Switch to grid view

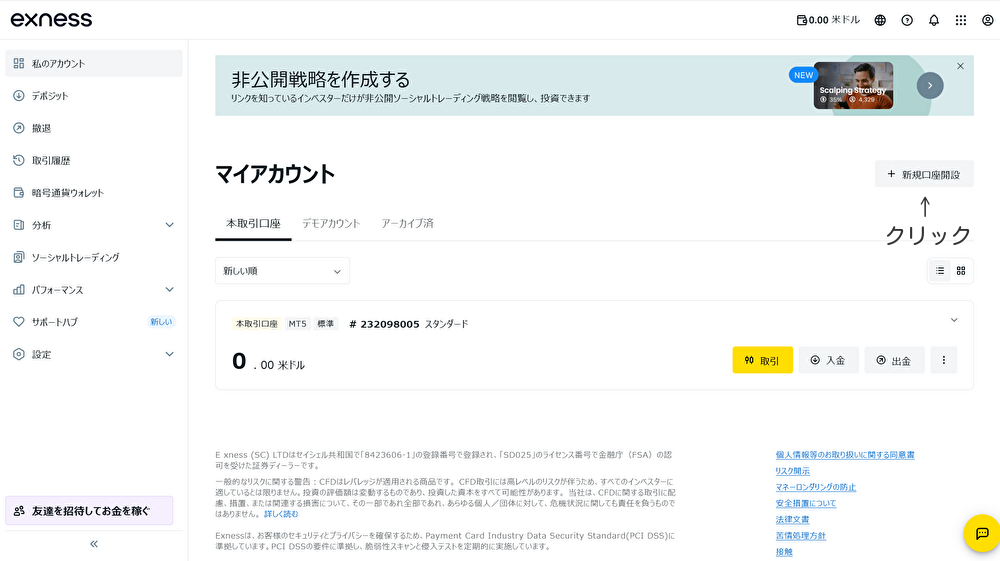tap(961, 271)
